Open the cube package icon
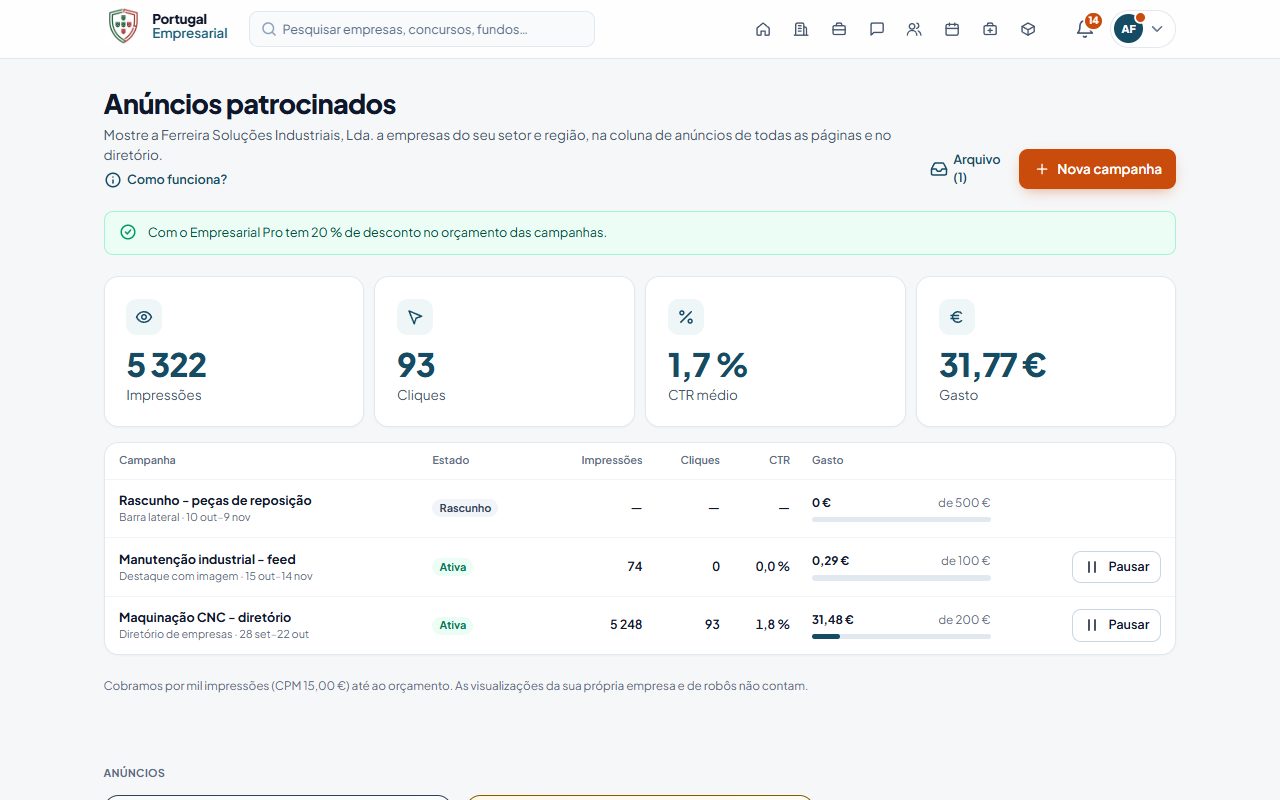Viewport: 1280px width, 800px height. pos(1028,29)
